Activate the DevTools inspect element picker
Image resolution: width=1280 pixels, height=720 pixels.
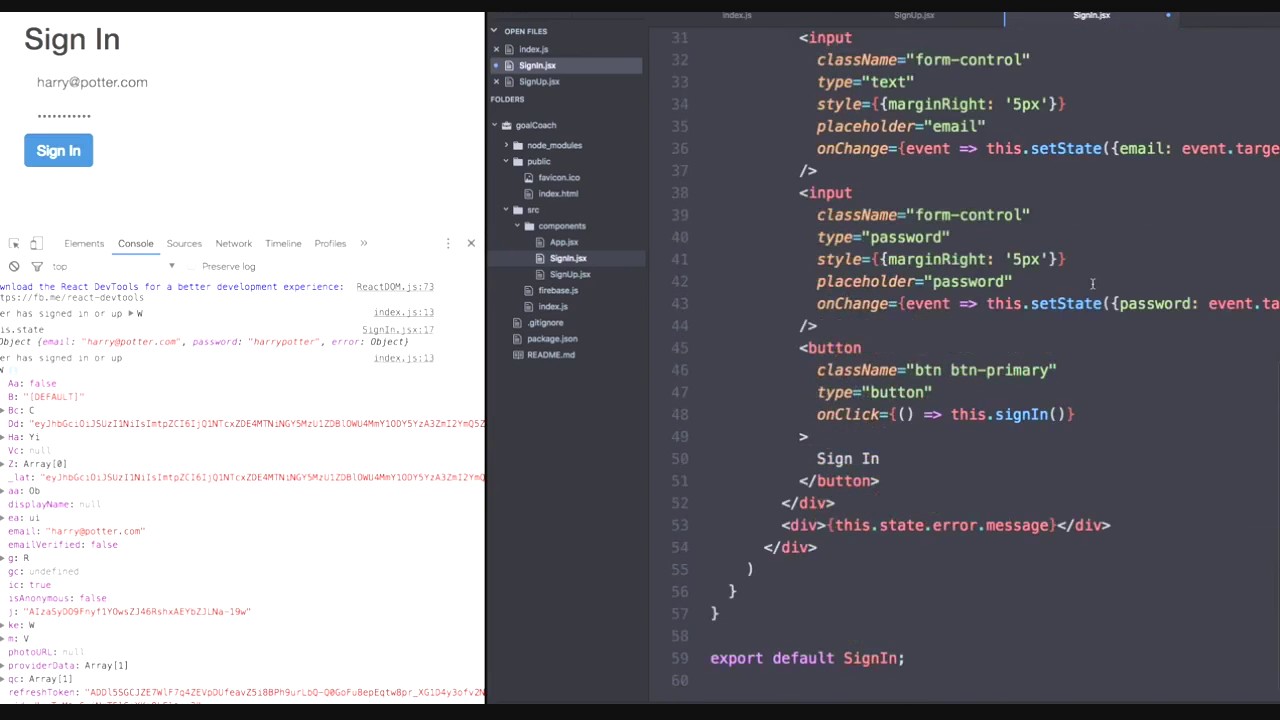click(14, 243)
